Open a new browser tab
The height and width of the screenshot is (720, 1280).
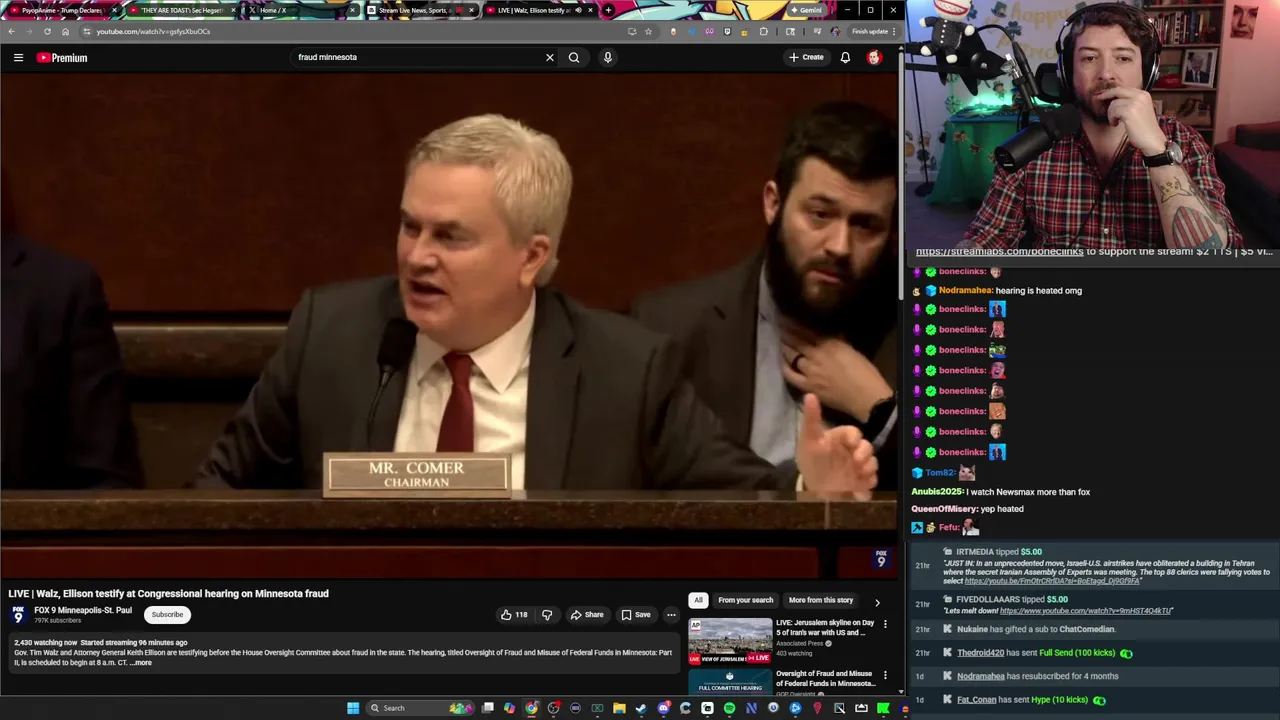pos(608,10)
